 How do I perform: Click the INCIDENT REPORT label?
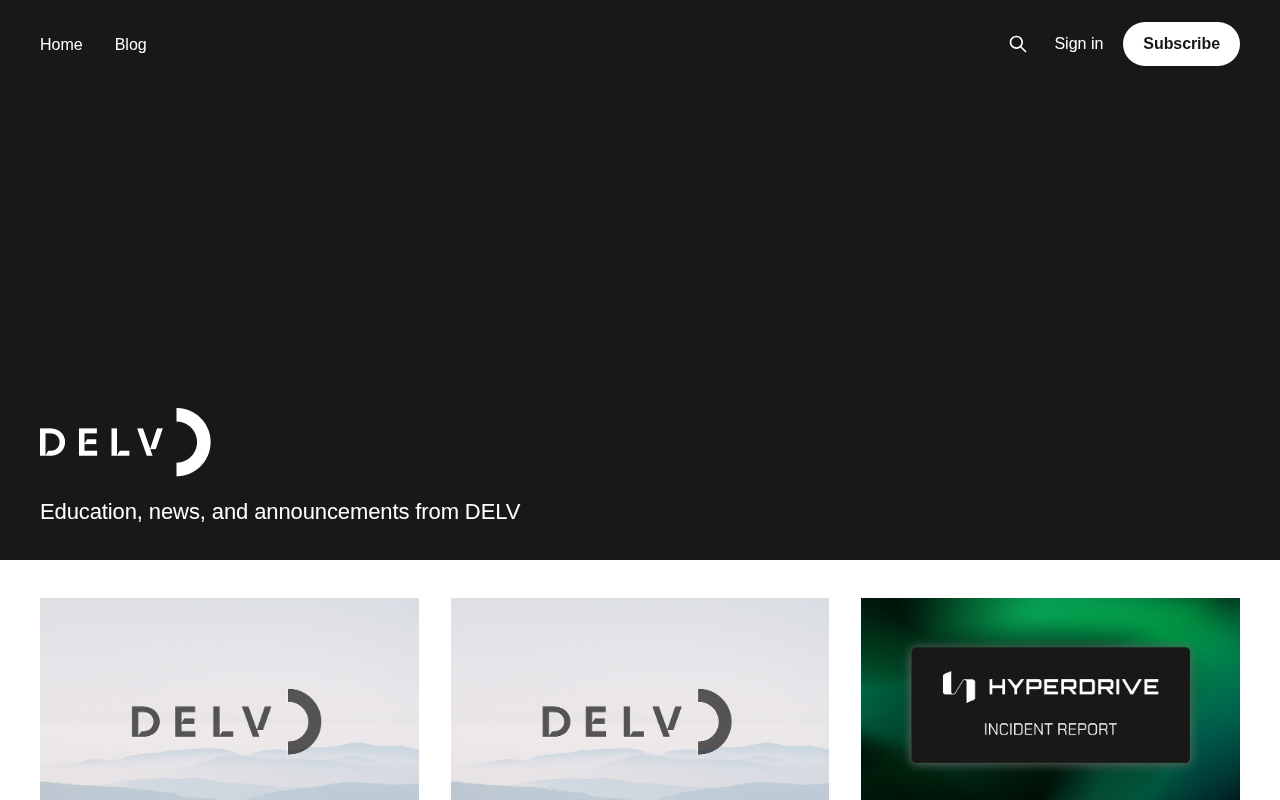click(x=1050, y=729)
